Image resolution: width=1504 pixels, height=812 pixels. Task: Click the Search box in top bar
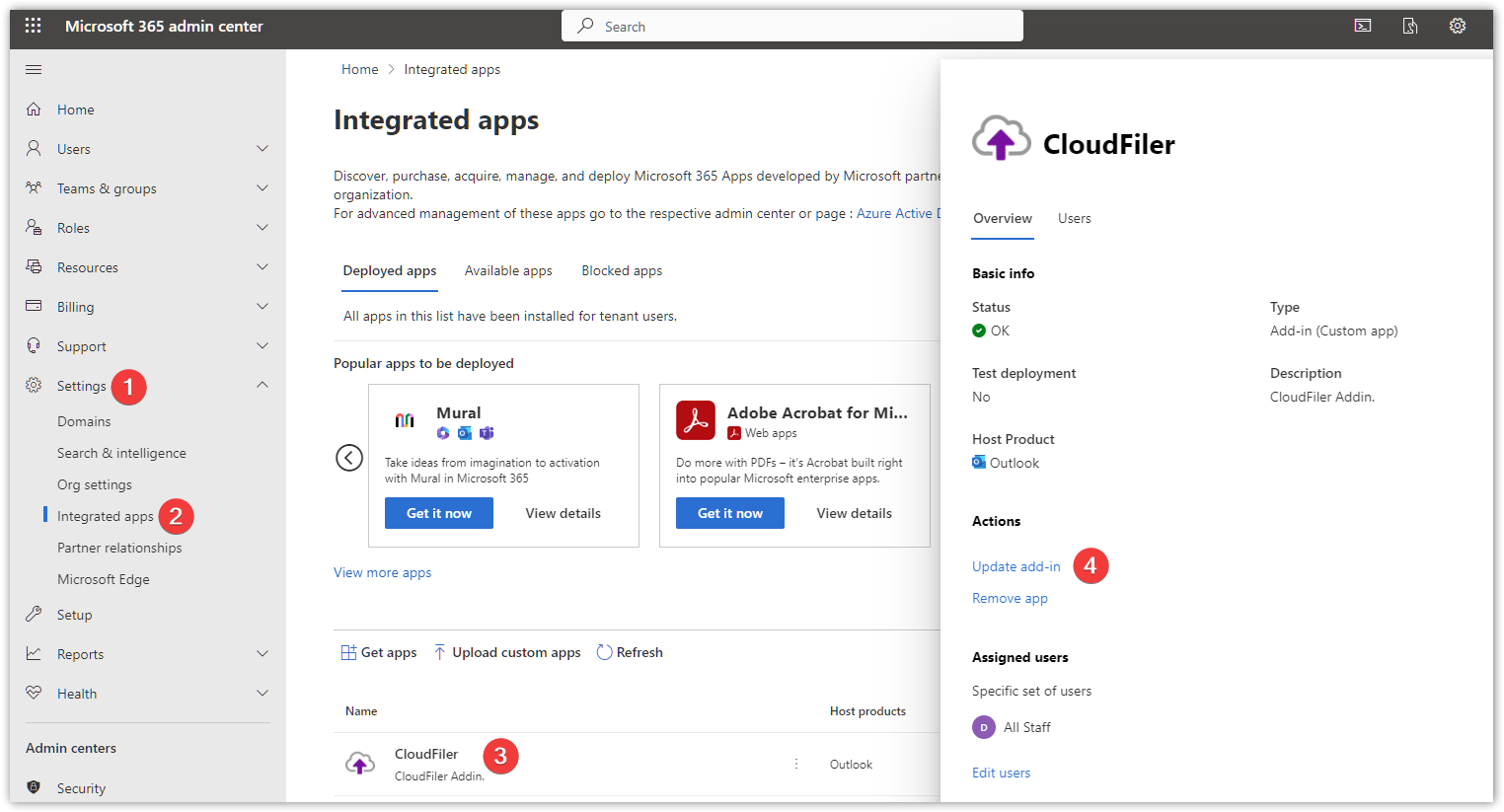click(792, 26)
